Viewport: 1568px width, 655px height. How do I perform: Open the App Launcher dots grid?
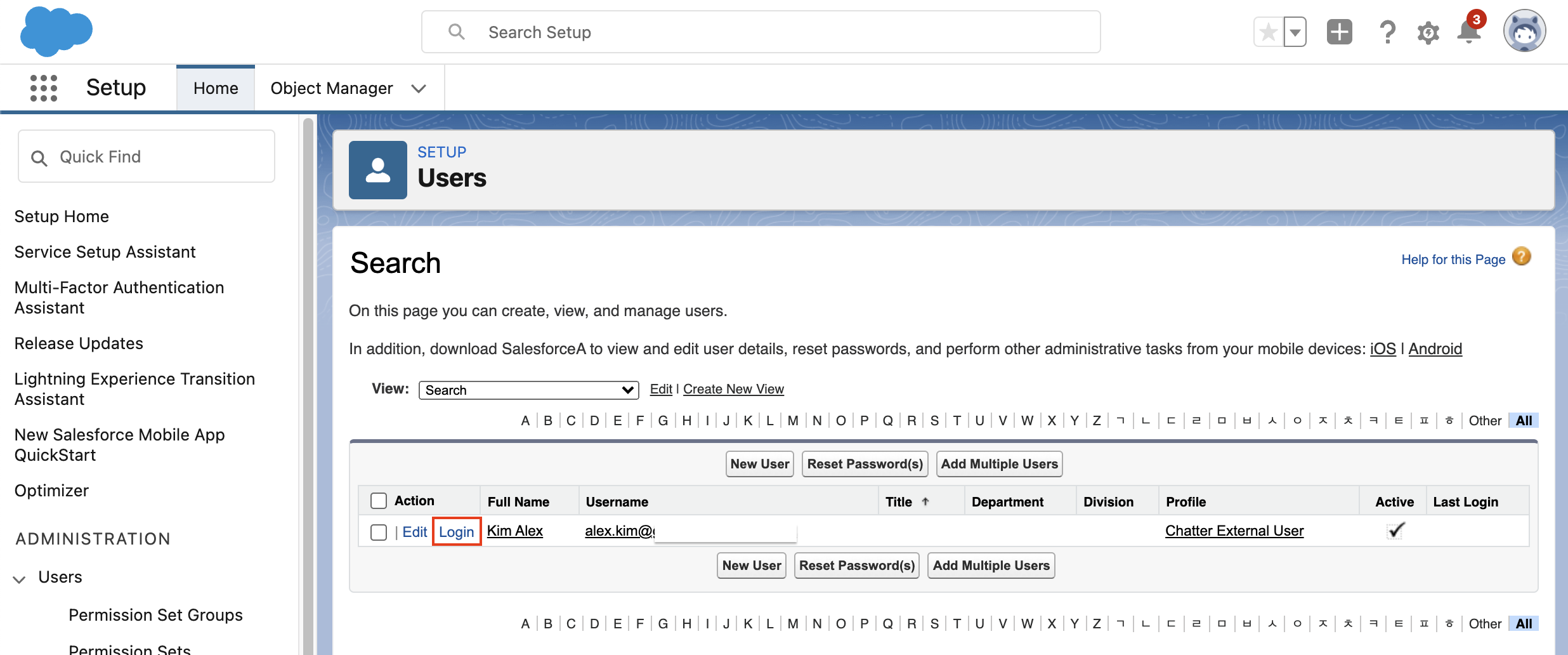[x=44, y=88]
